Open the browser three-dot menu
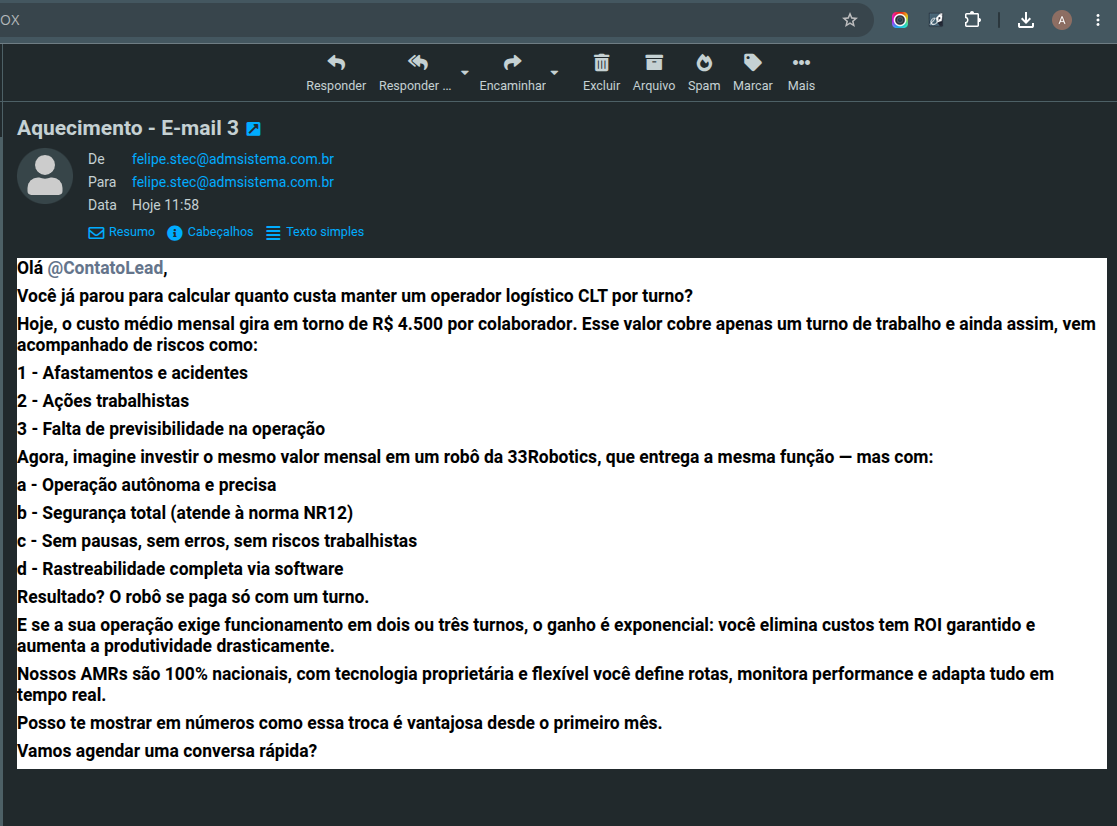 (1098, 20)
